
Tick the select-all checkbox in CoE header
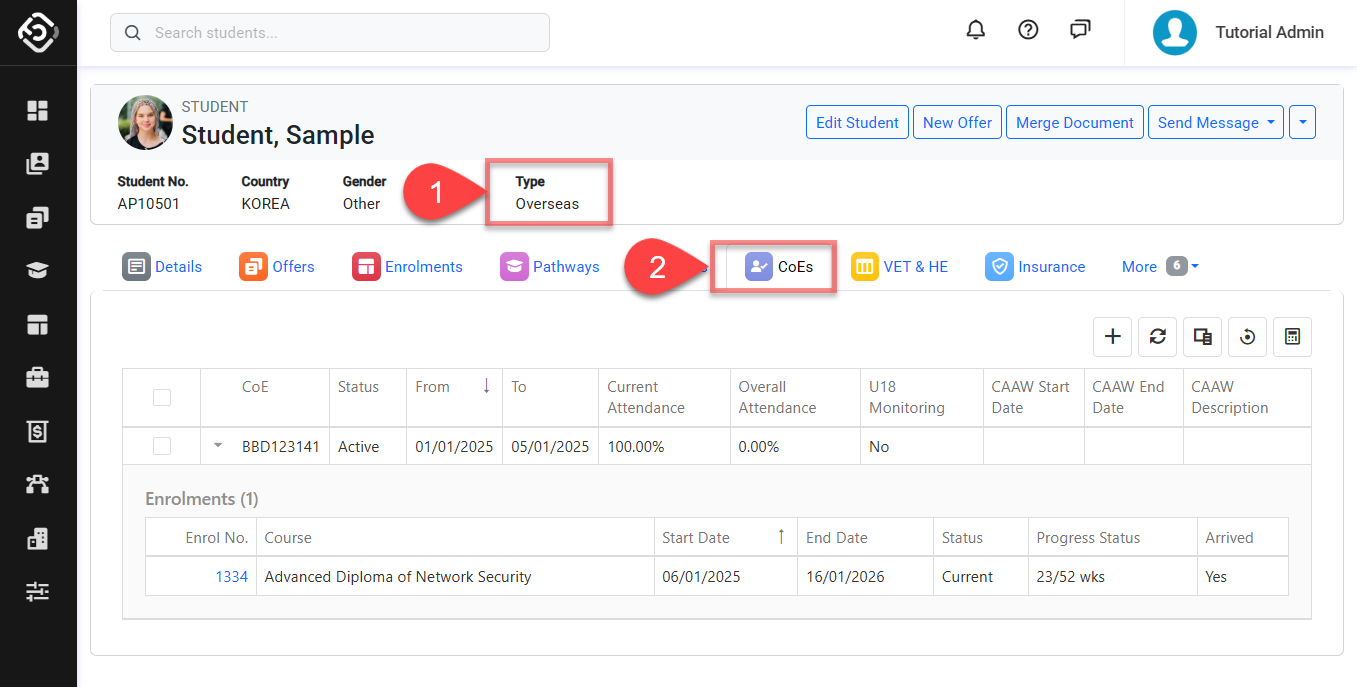162,398
